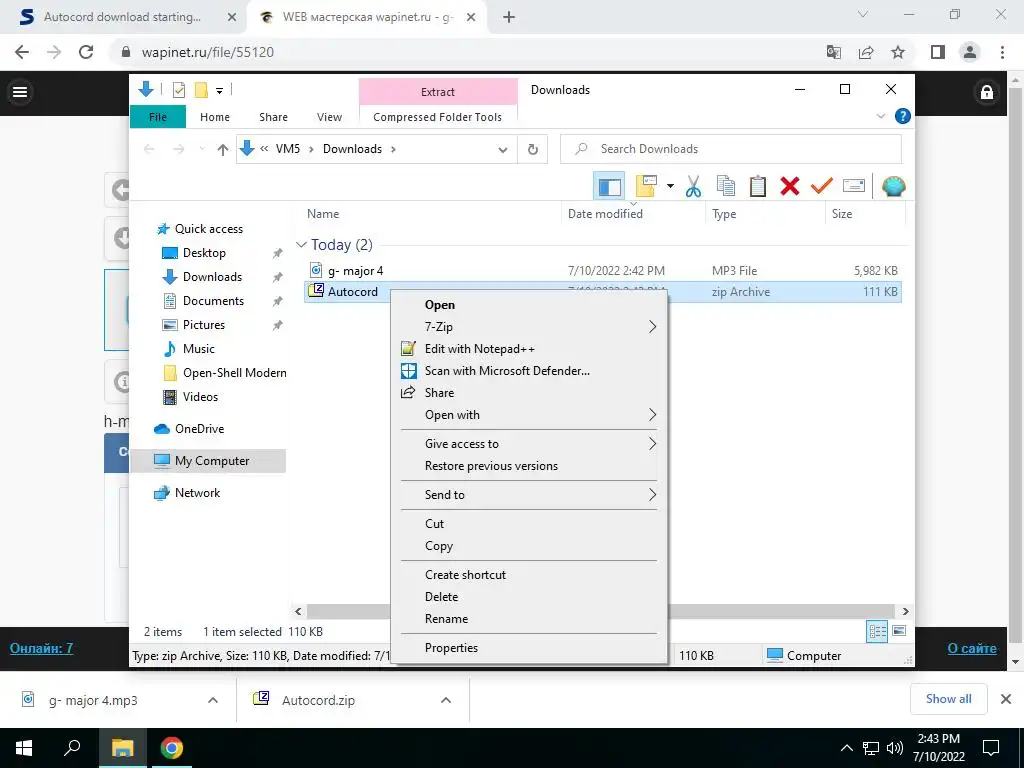Open Autocord.zip download options arrow

(x=446, y=700)
